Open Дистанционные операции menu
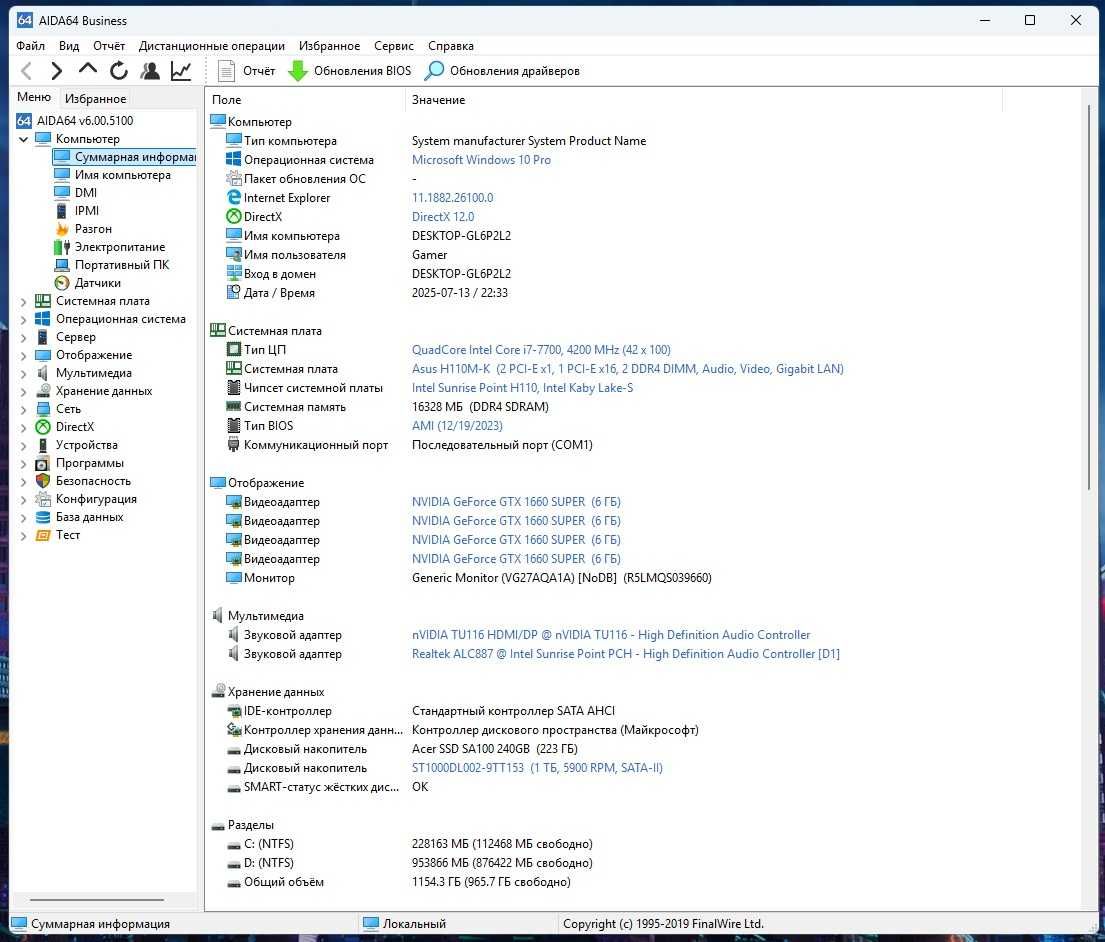1105x942 pixels. pyautogui.click(x=212, y=46)
